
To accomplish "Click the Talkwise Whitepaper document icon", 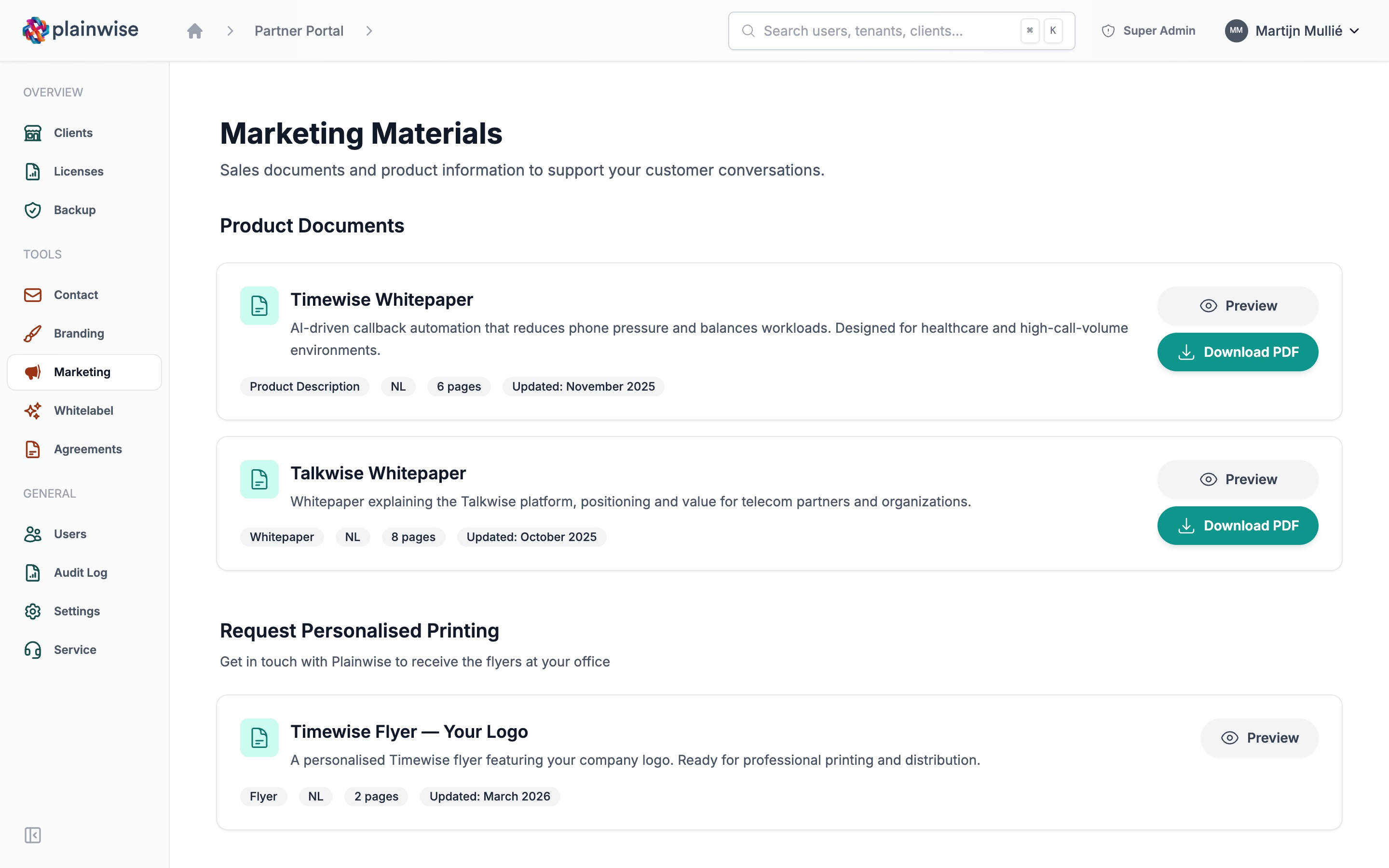I will coord(259,479).
